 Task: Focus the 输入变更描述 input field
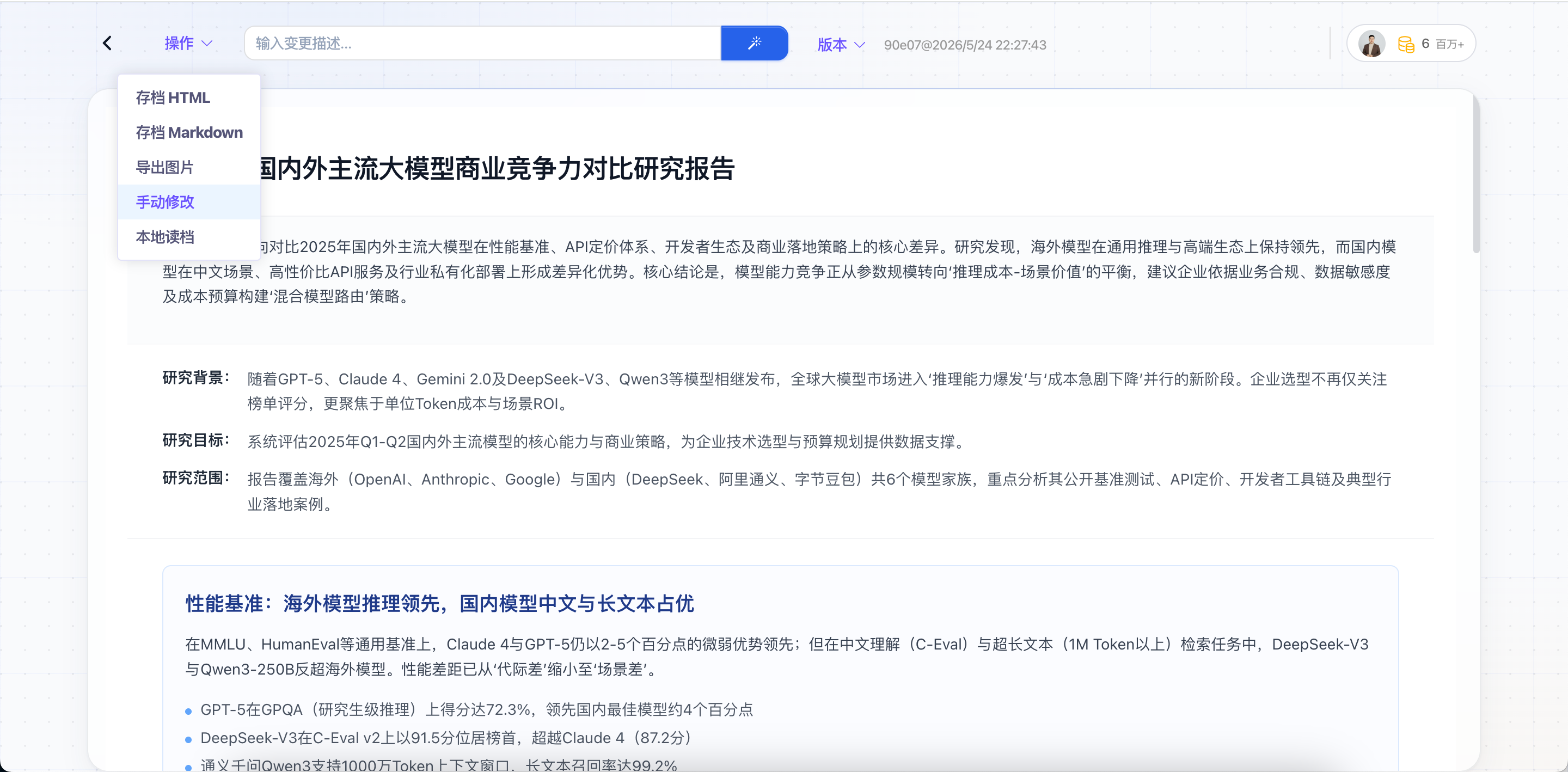coord(483,43)
